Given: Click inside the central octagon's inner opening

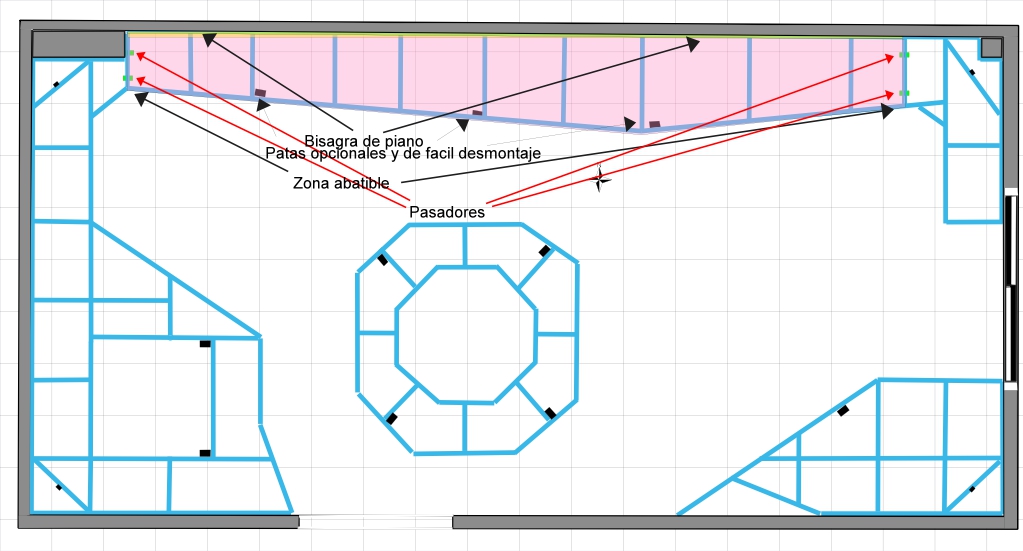Looking at the screenshot, I should [x=466, y=334].
